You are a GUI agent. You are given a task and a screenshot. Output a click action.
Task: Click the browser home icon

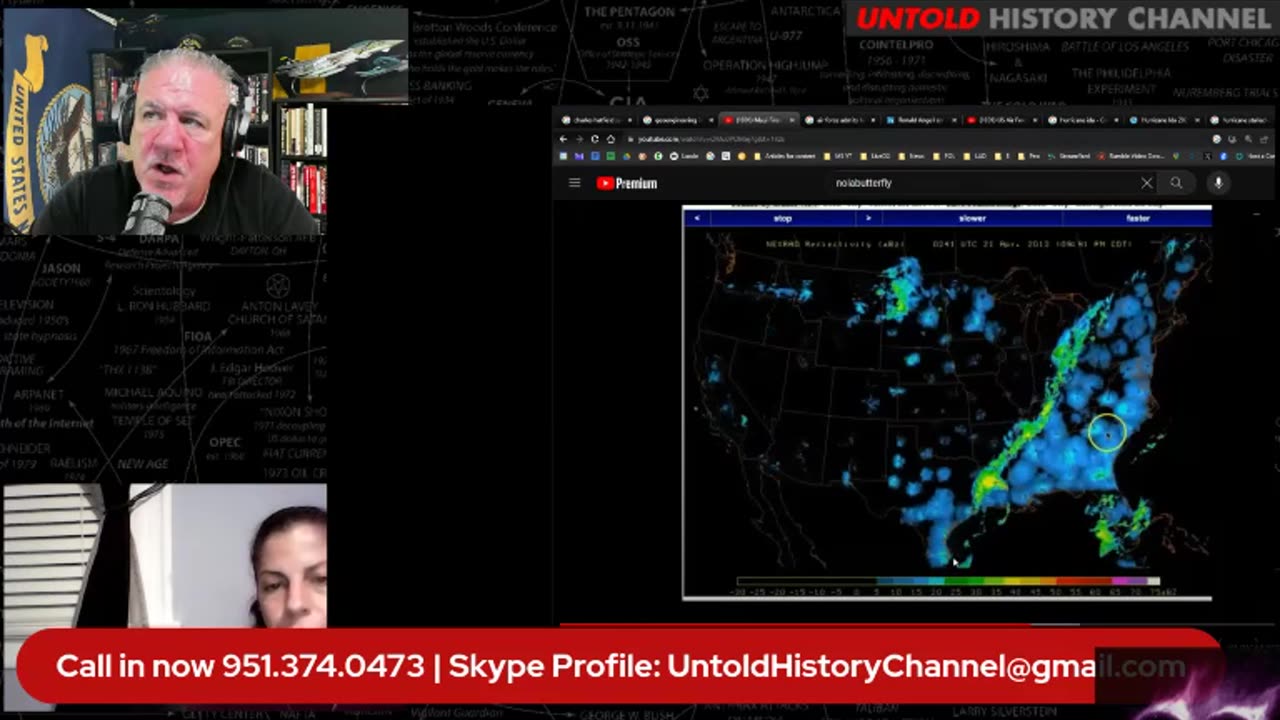point(611,139)
